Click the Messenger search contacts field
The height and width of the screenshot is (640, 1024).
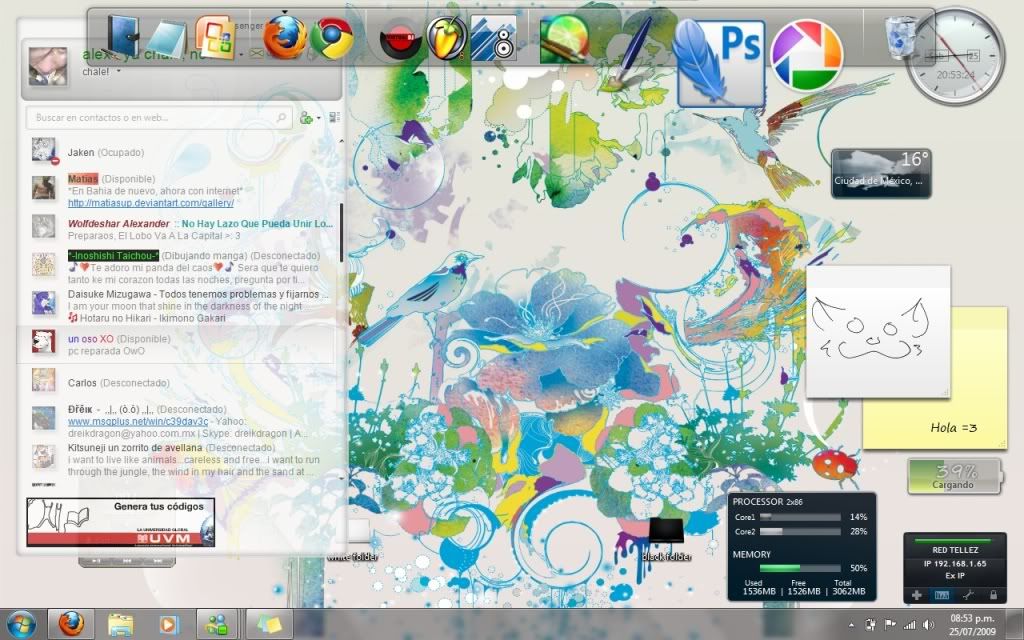(x=159, y=118)
